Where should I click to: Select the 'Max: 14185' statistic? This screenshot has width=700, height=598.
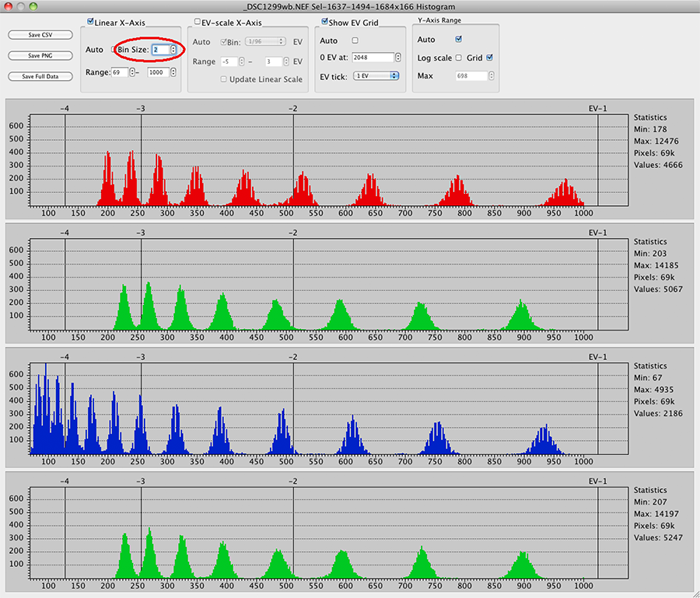click(x=656, y=265)
